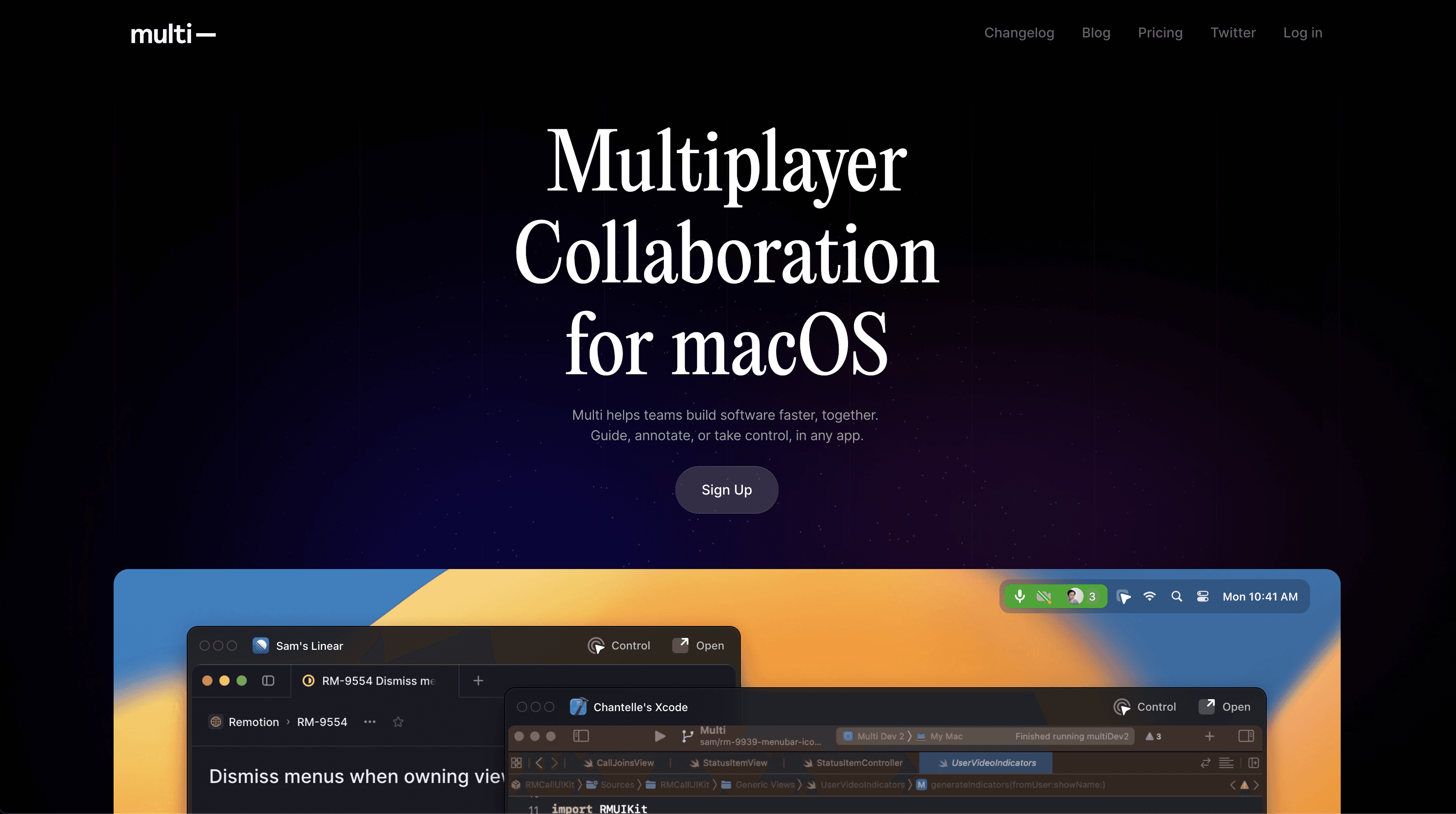Open the code review arrows icon in Xcode
The image size is (1456, 814).
point(1206,763)
